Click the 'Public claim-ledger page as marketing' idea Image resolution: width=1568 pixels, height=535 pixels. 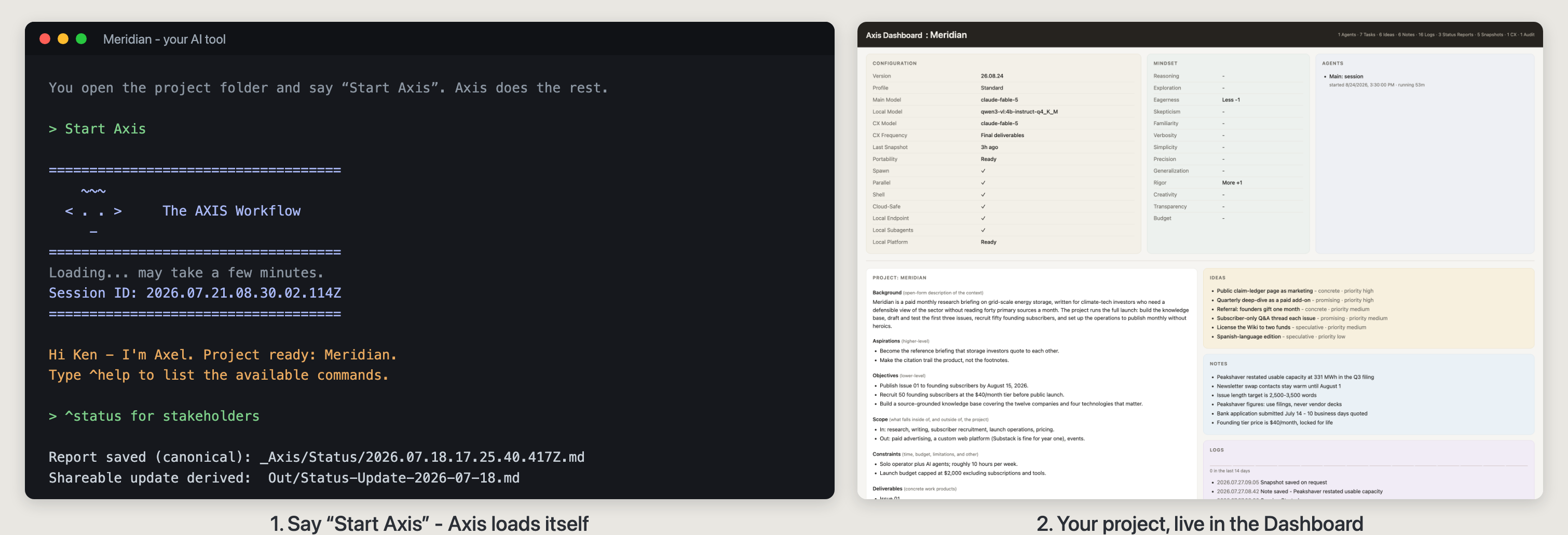pyautogui.click(x=1264, y=291)
